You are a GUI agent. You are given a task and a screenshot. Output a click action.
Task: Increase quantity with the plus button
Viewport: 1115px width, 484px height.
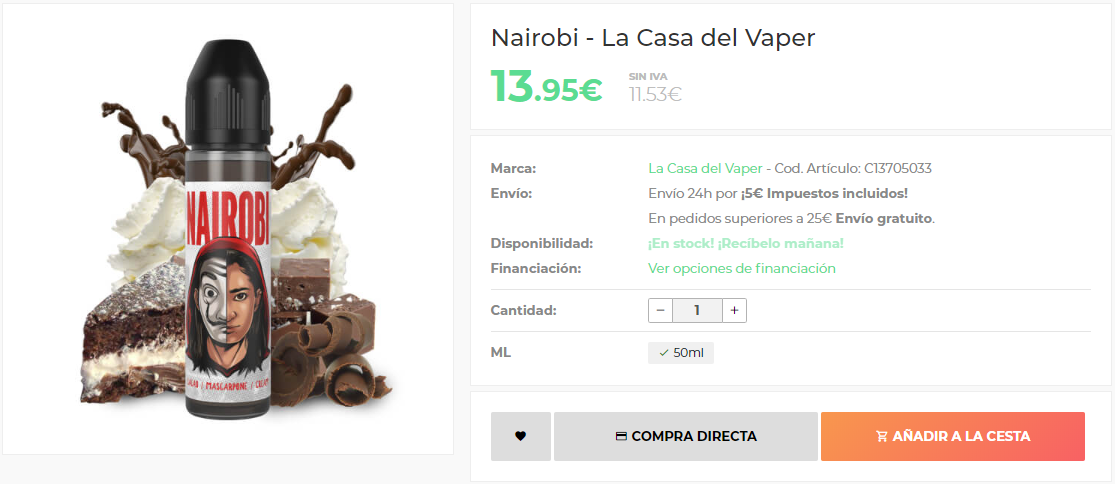[735, 311]
